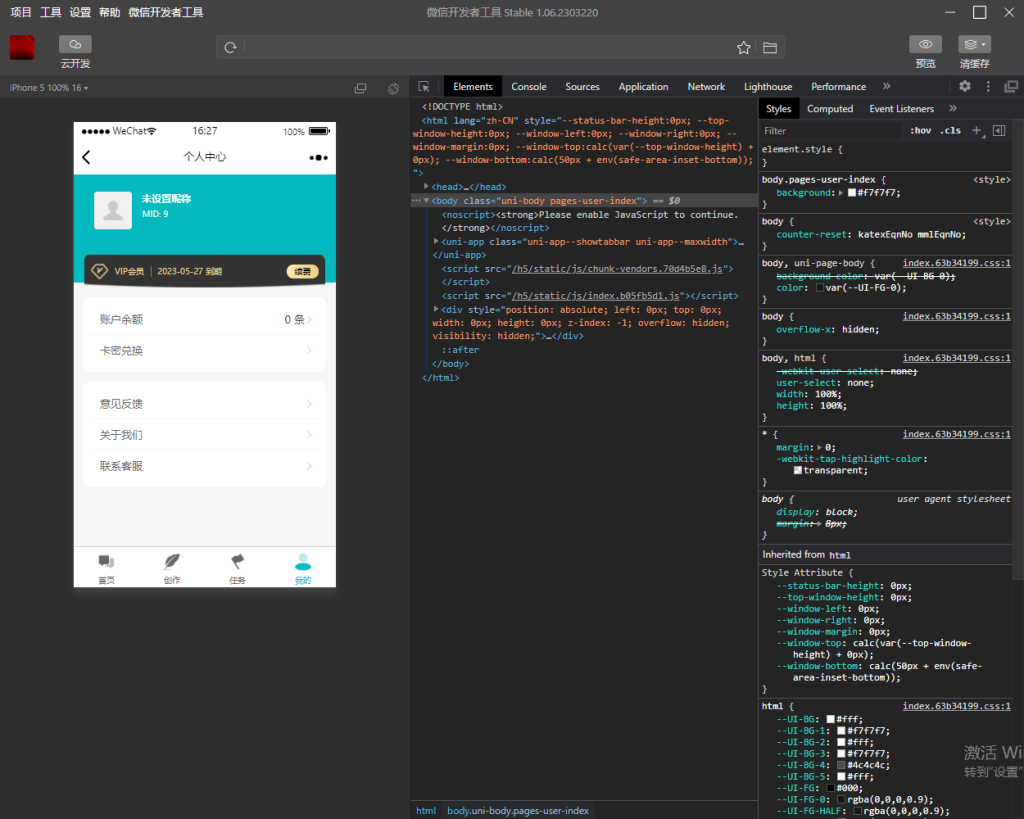Show more style pane tabs chevron
Viewport: 1024px width, 819px height.
point(953,108)
